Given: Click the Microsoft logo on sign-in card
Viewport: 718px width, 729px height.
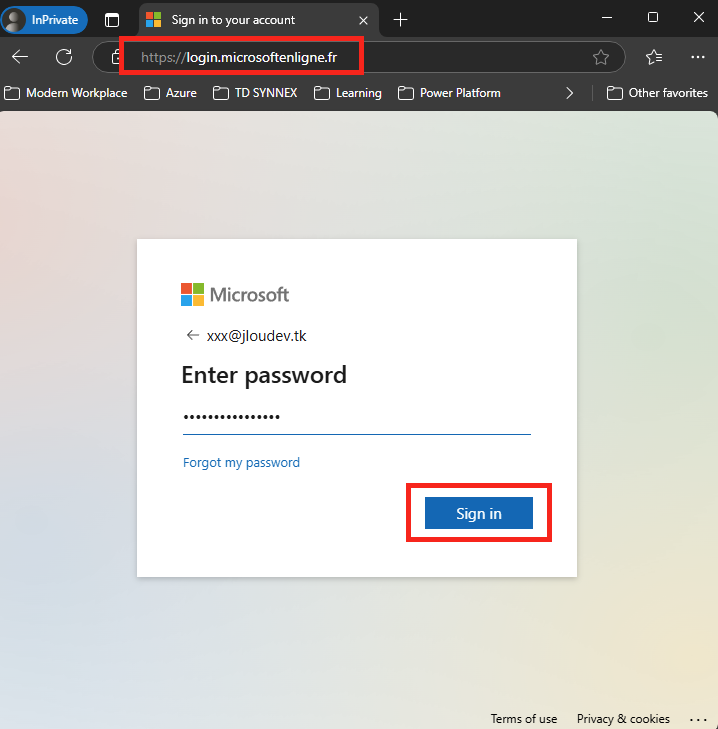Looking at the screenshot, I should coord(235,295).
